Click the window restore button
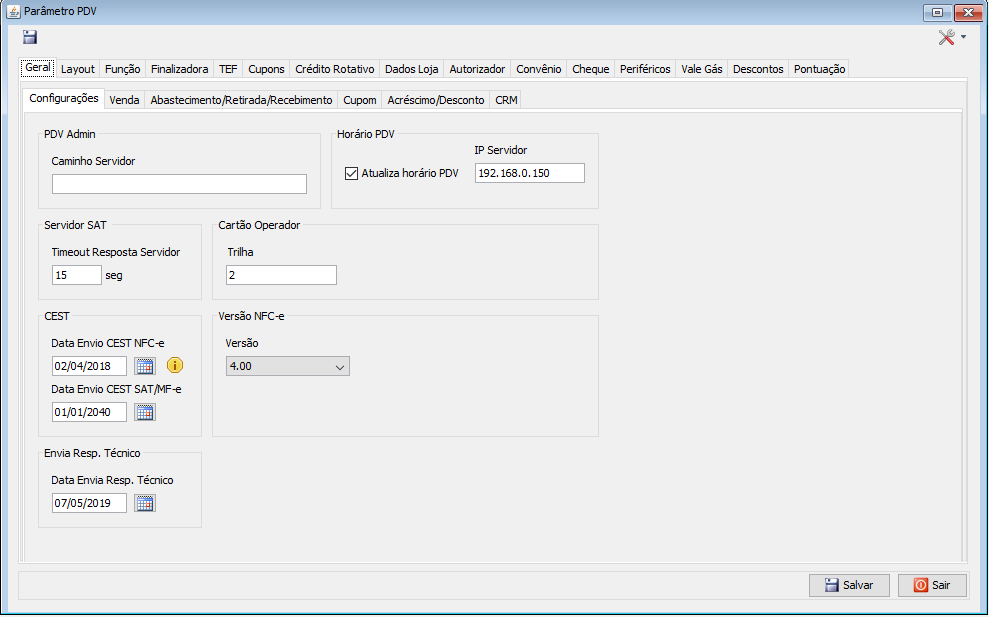989x617 pixels. pos(938,12)
